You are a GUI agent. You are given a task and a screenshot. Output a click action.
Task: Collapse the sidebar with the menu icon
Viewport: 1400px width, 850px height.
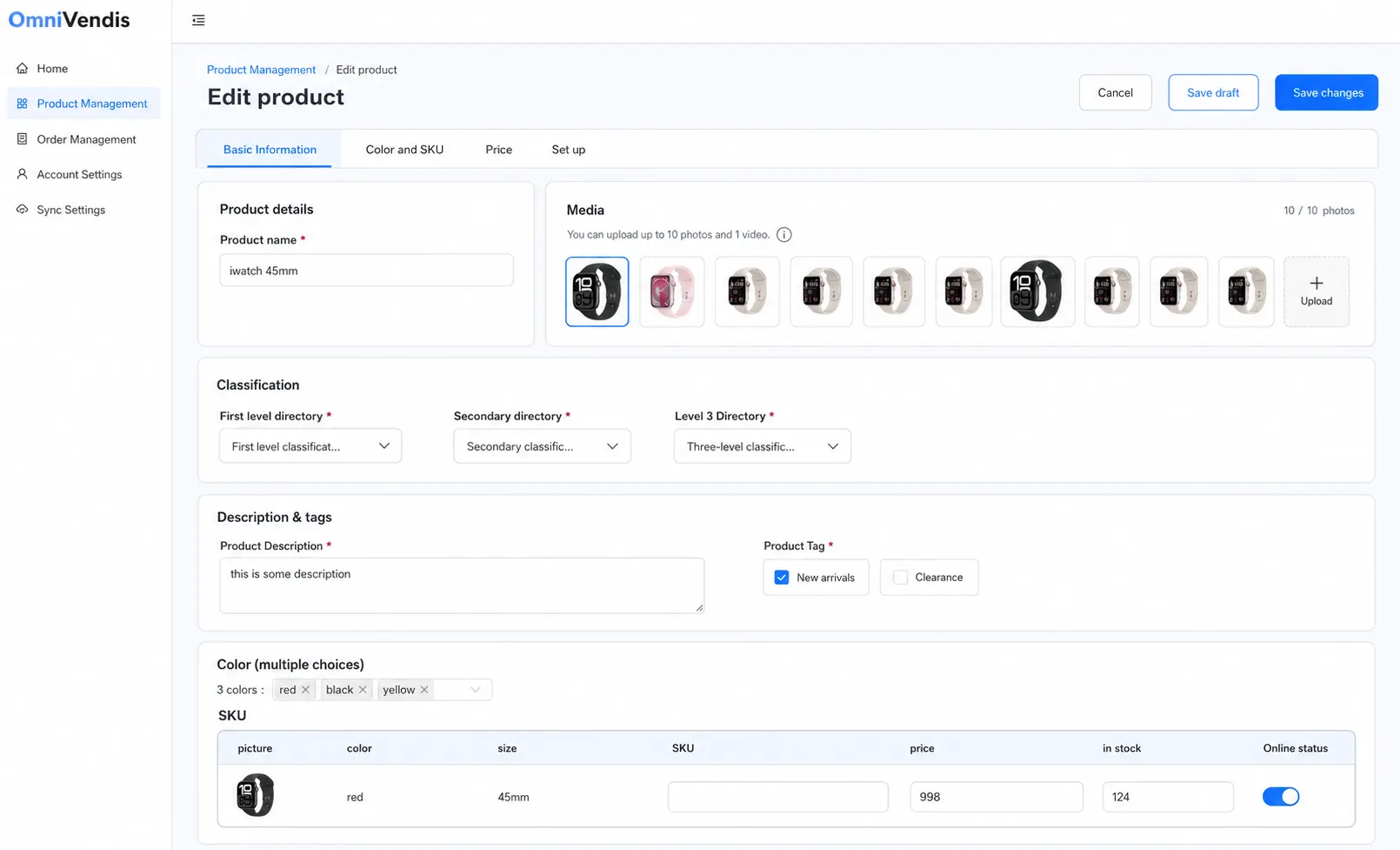[x=198, y=20]
